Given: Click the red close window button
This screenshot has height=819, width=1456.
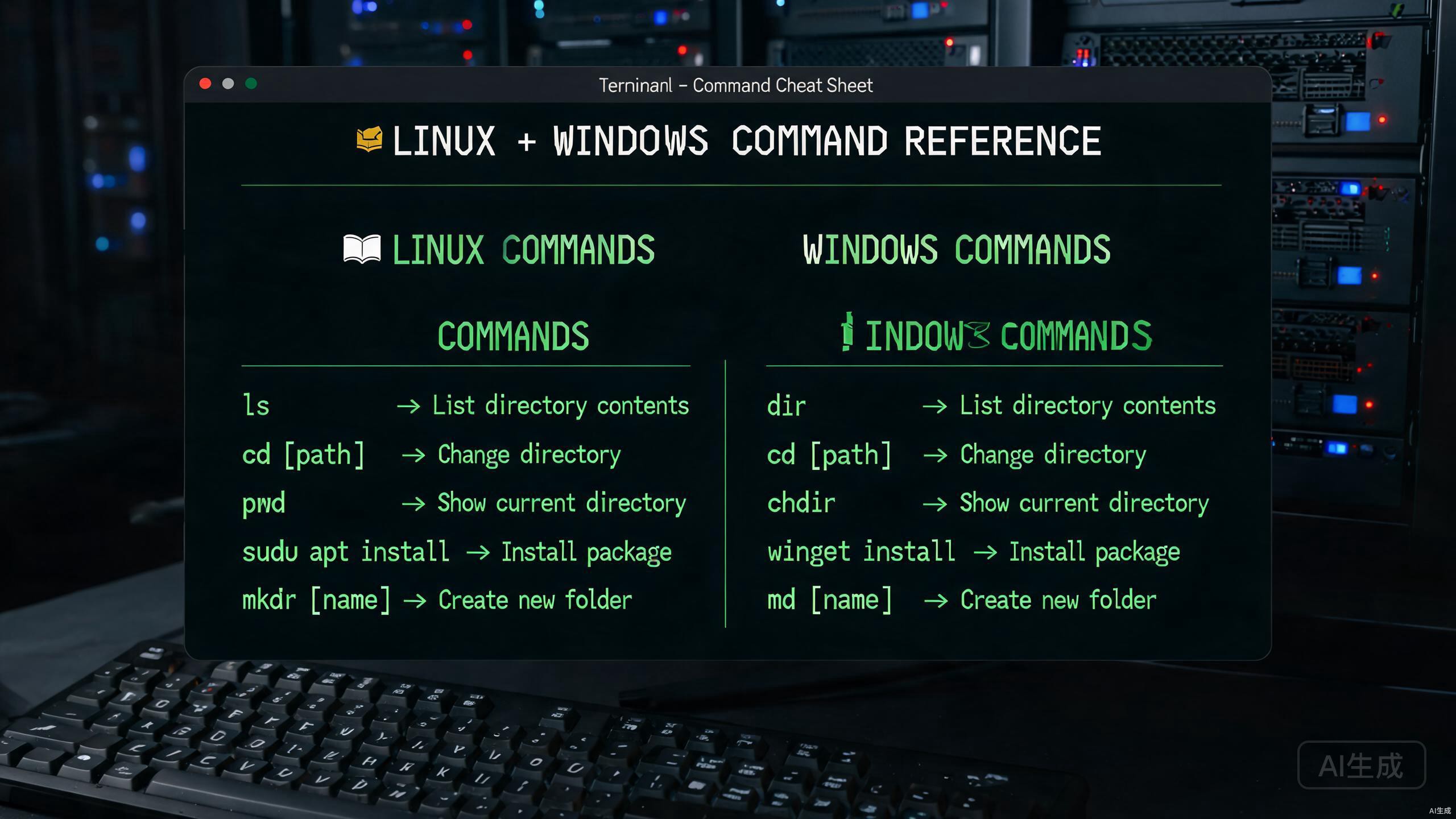Looking at the screenshot, I should (205, 84).
